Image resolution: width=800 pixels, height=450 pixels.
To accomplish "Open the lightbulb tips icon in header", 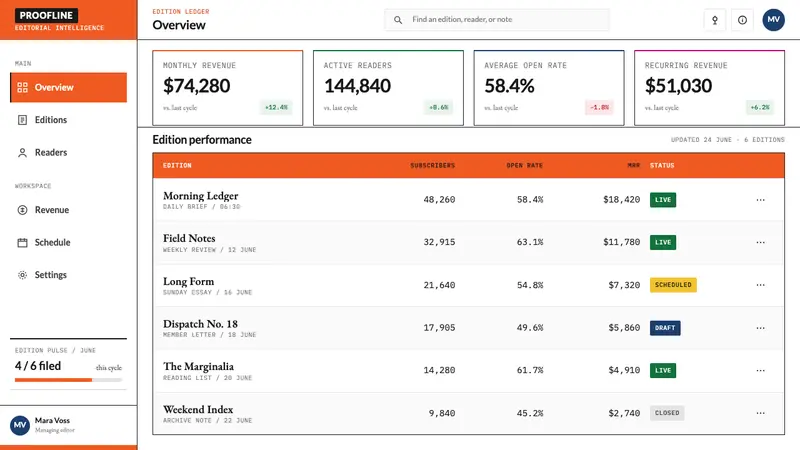I will click(715, 20).
